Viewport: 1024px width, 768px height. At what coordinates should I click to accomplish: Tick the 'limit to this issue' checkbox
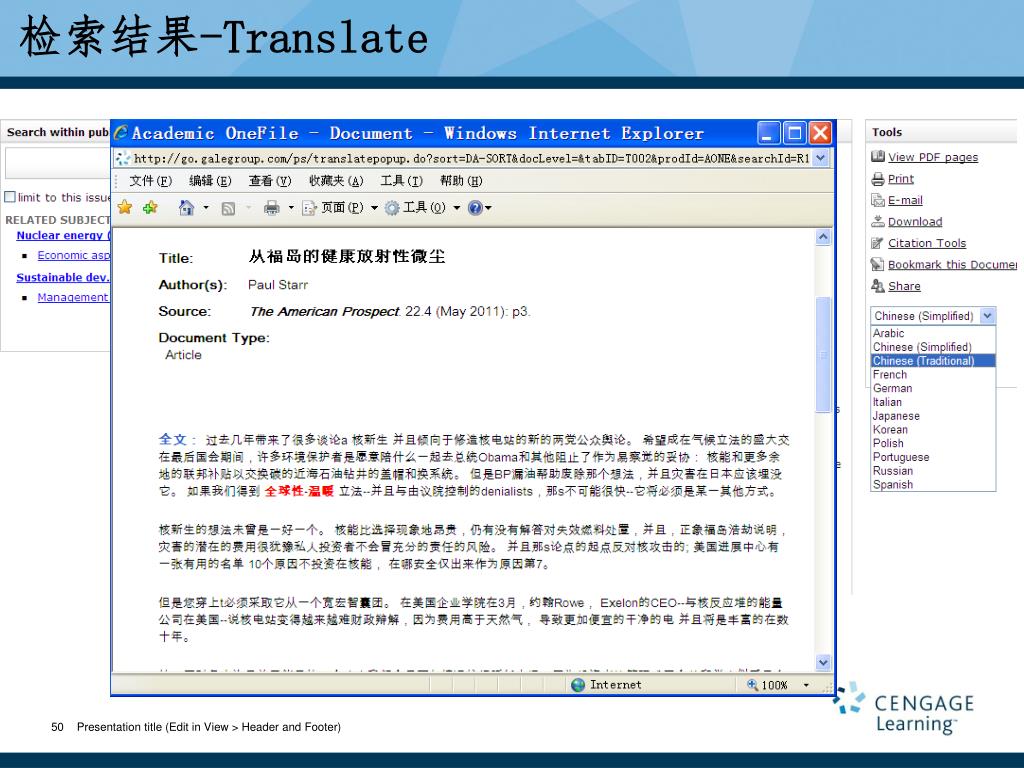[10, 197]
